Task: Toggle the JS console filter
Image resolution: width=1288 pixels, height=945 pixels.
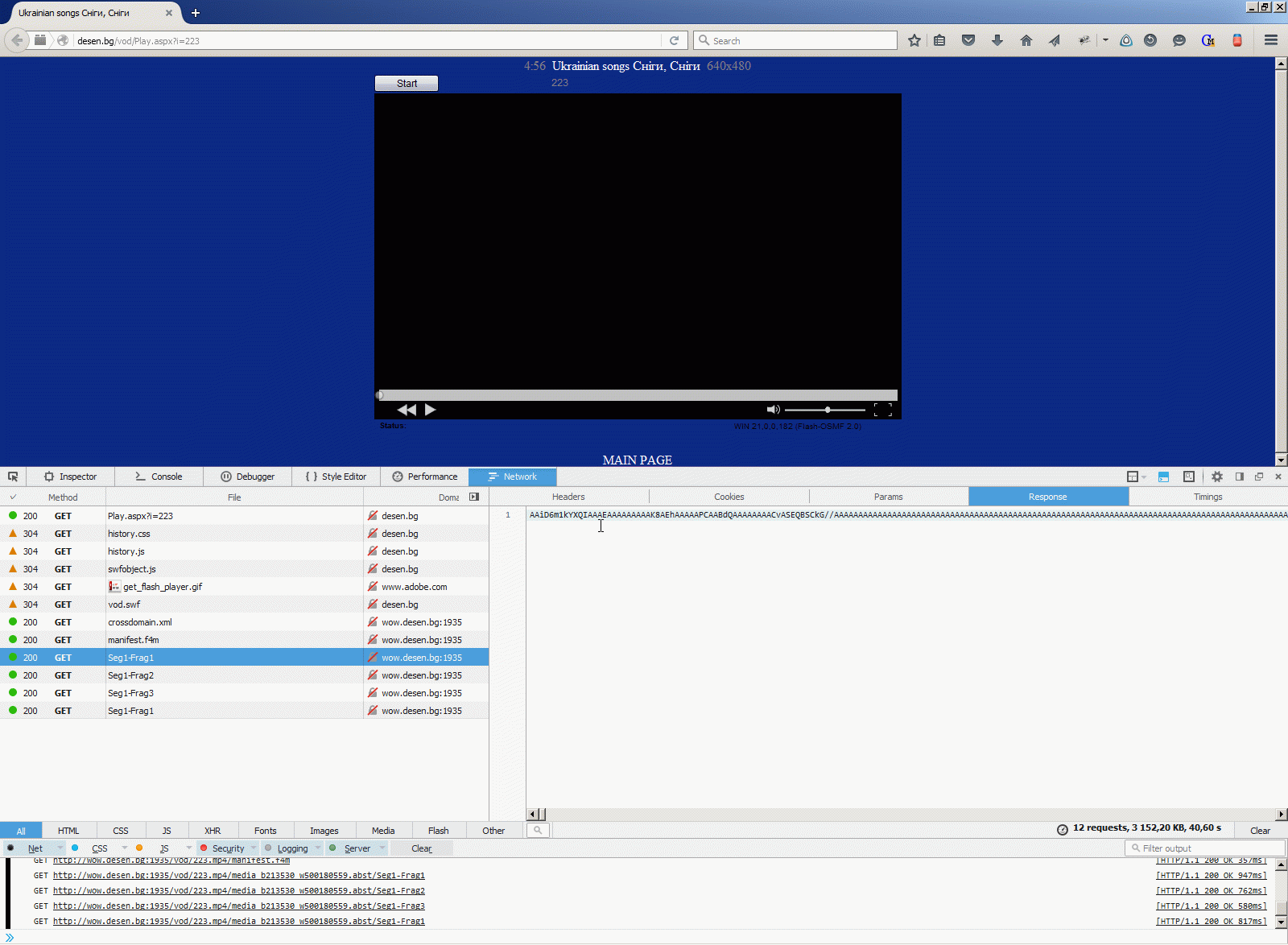Action: (164, 848)
